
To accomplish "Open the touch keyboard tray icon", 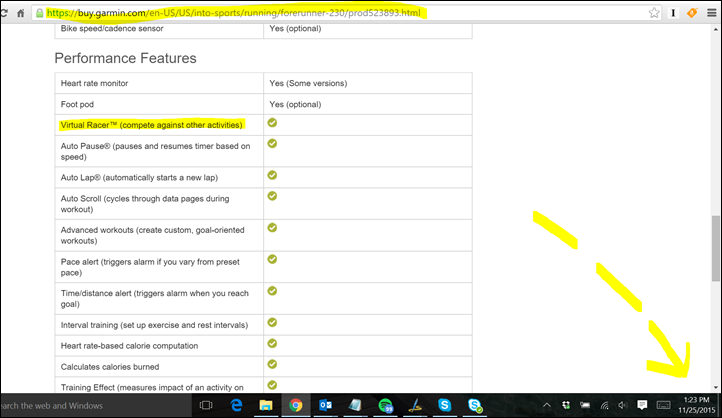I will coord(664,406).
